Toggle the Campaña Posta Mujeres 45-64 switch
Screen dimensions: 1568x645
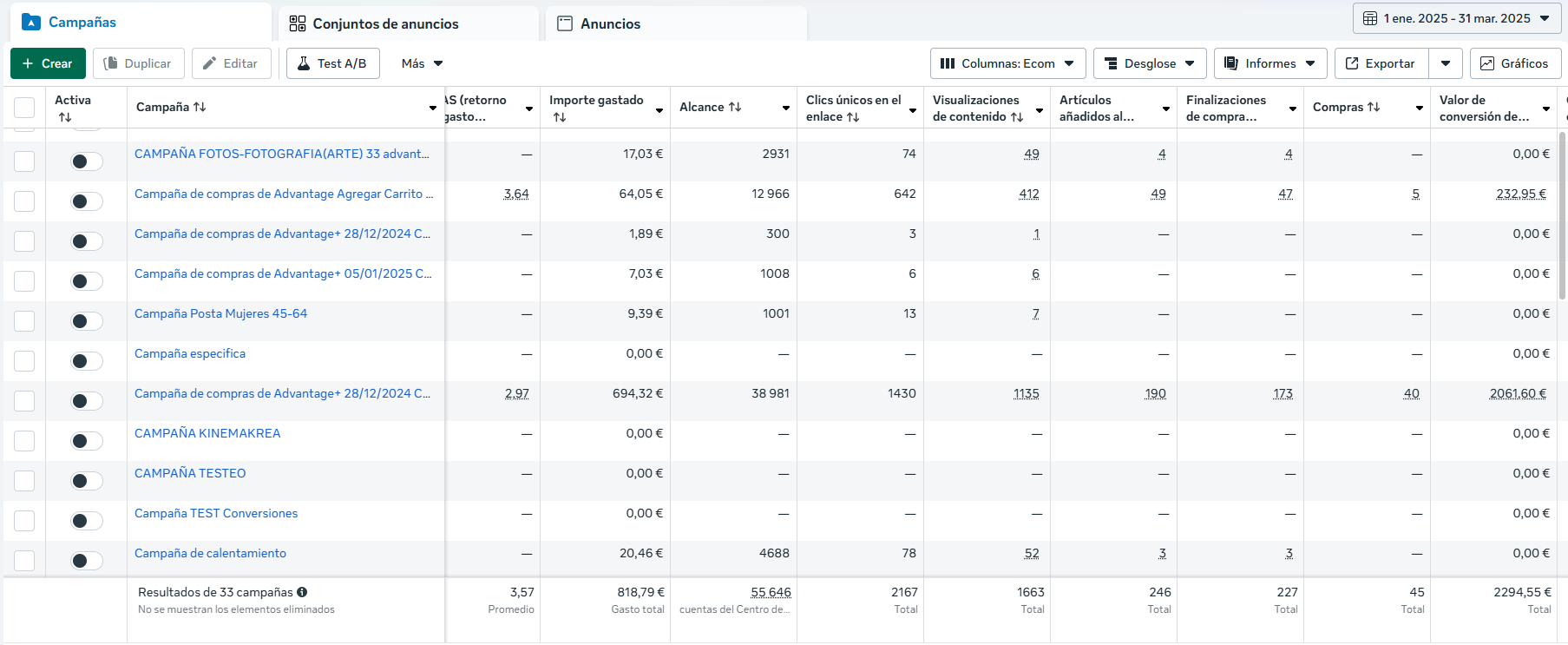click(86, 321)
